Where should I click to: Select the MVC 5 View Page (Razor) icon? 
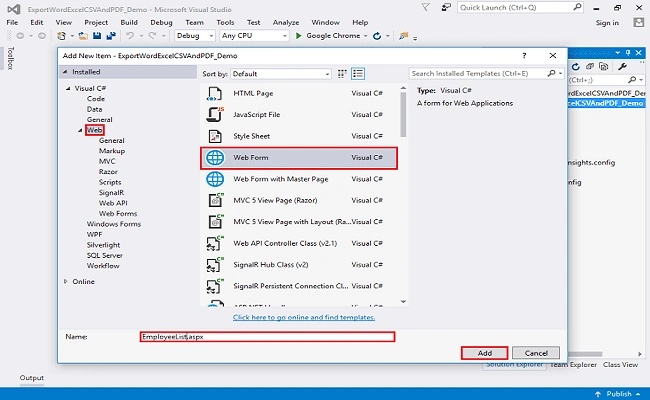(x=215, y=200)
